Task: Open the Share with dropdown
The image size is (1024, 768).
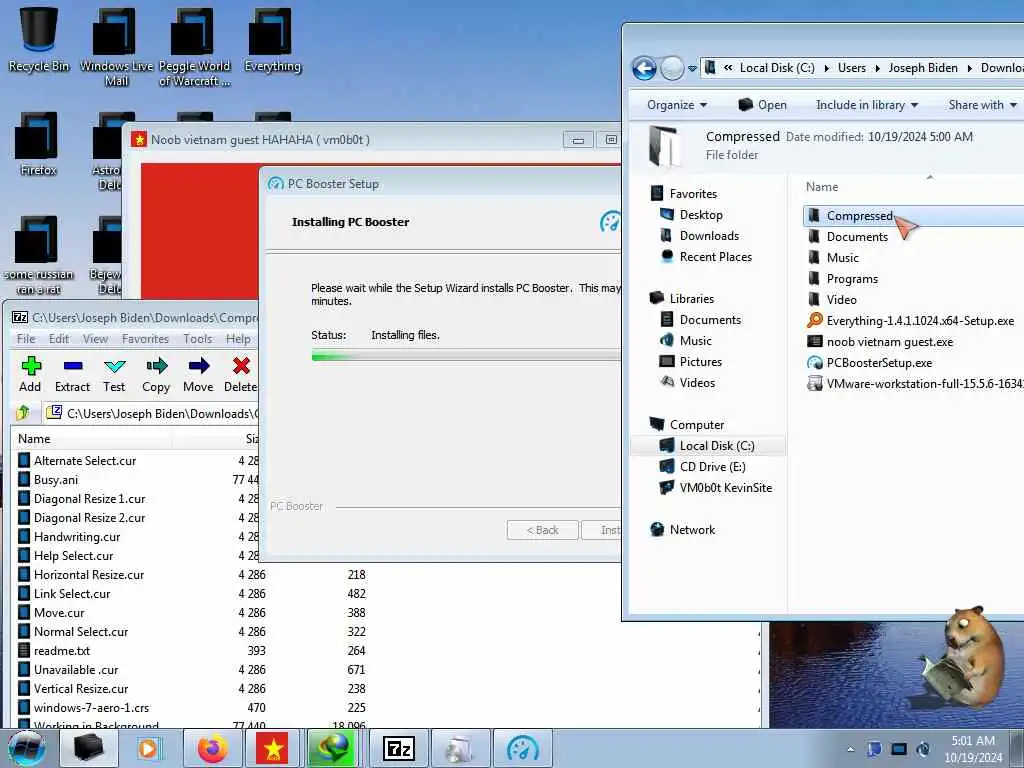Action: (x=982, y=105)
